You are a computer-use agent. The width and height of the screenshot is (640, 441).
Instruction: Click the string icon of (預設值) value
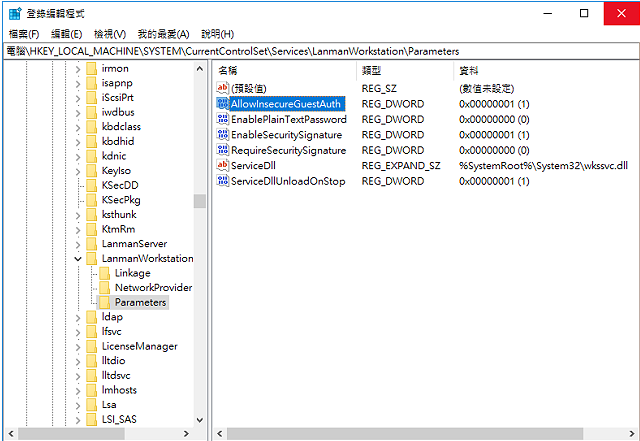click(222, 88)
